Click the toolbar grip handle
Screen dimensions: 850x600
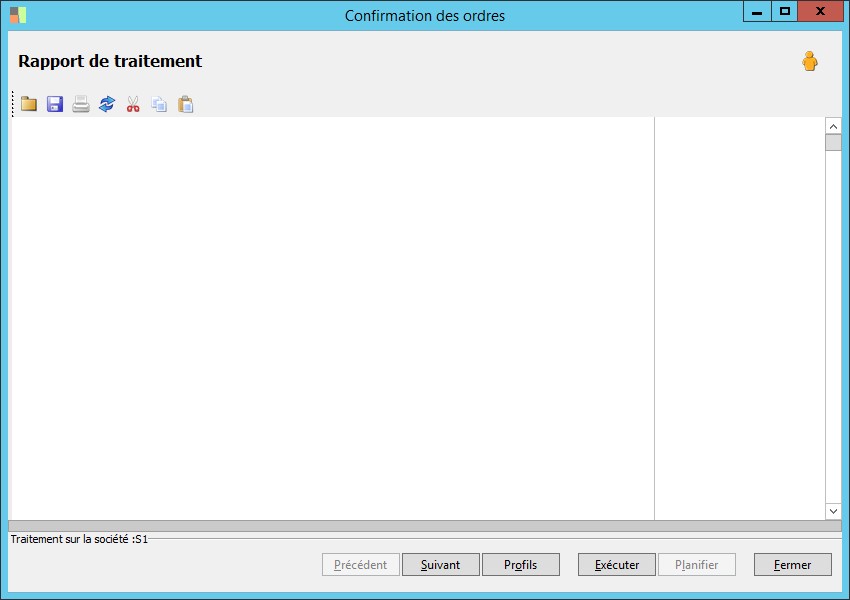click(13, 104)
